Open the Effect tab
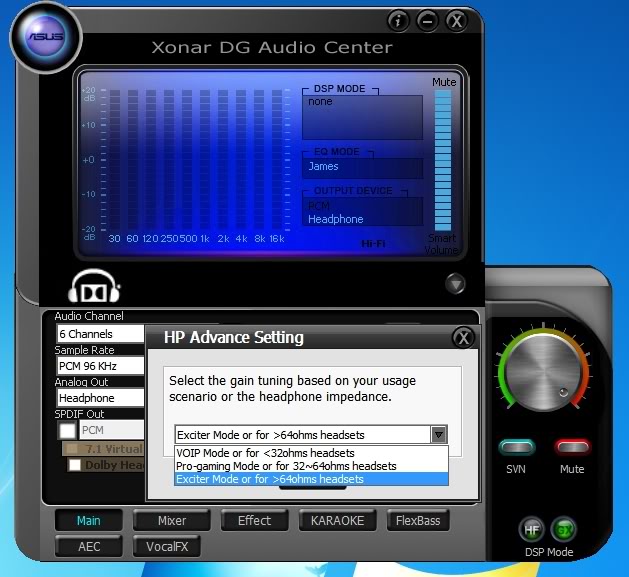 coord(254,520)
